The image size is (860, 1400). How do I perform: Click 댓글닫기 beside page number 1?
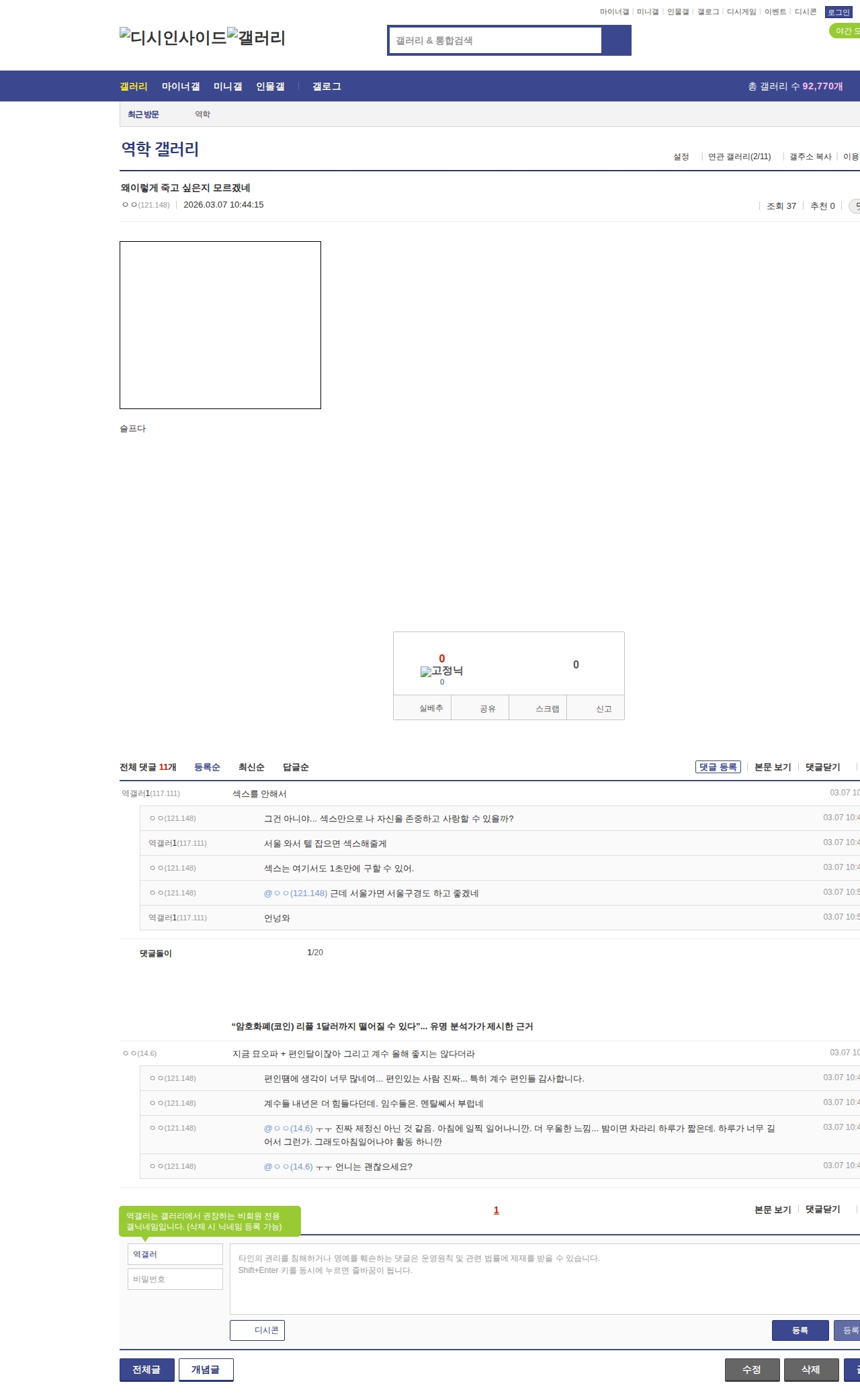click(x=823, y=1209)
